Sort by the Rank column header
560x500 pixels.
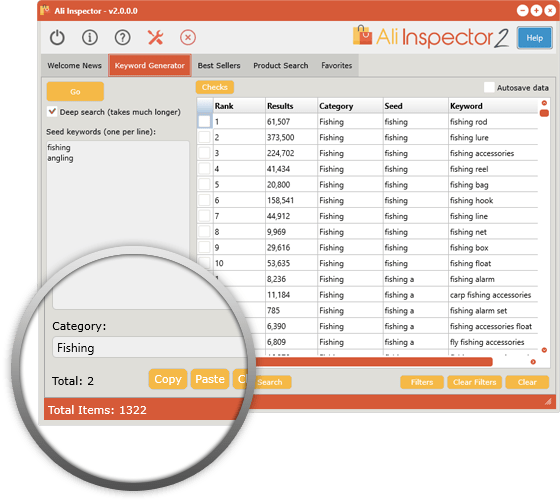239,106
